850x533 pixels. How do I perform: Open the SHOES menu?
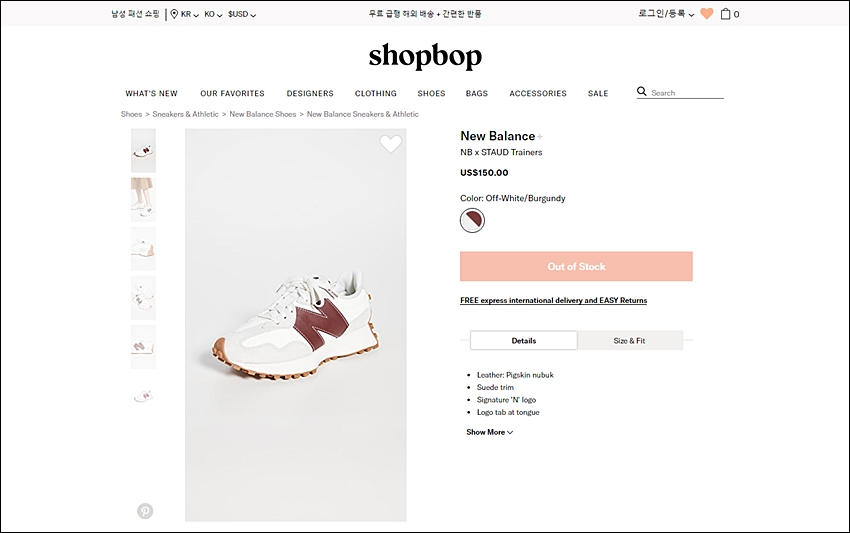tap(432, 93)
